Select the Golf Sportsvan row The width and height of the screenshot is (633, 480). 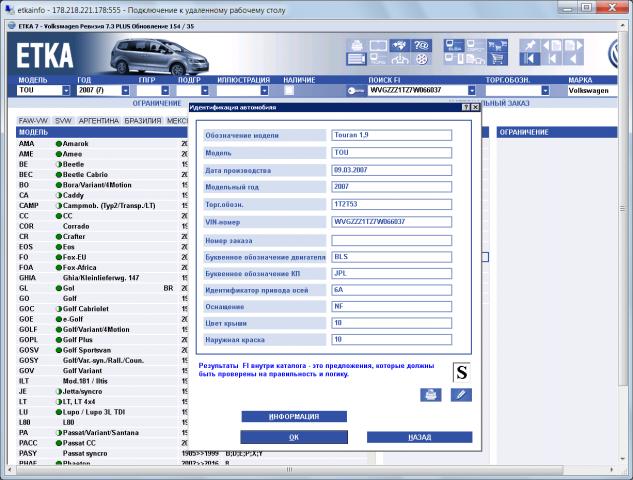(102, 350)
